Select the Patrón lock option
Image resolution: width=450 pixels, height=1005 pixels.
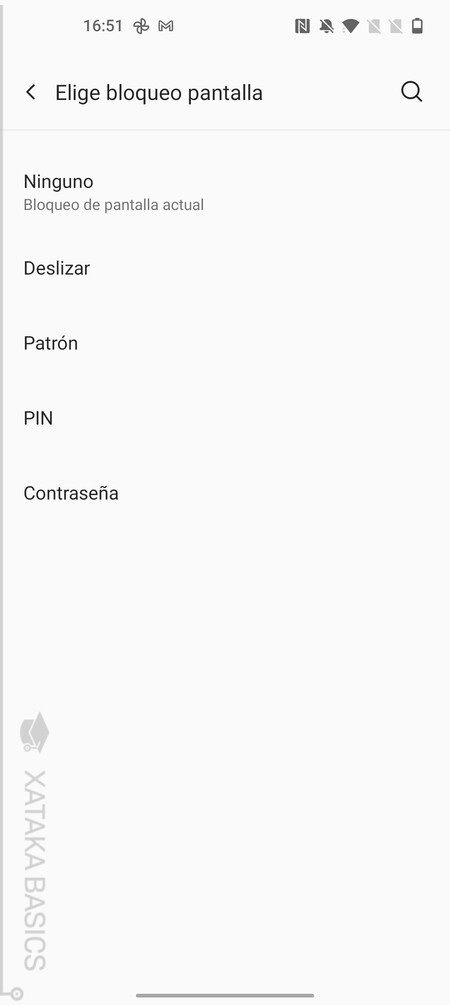pyautogui.click(x=225, y=343)
